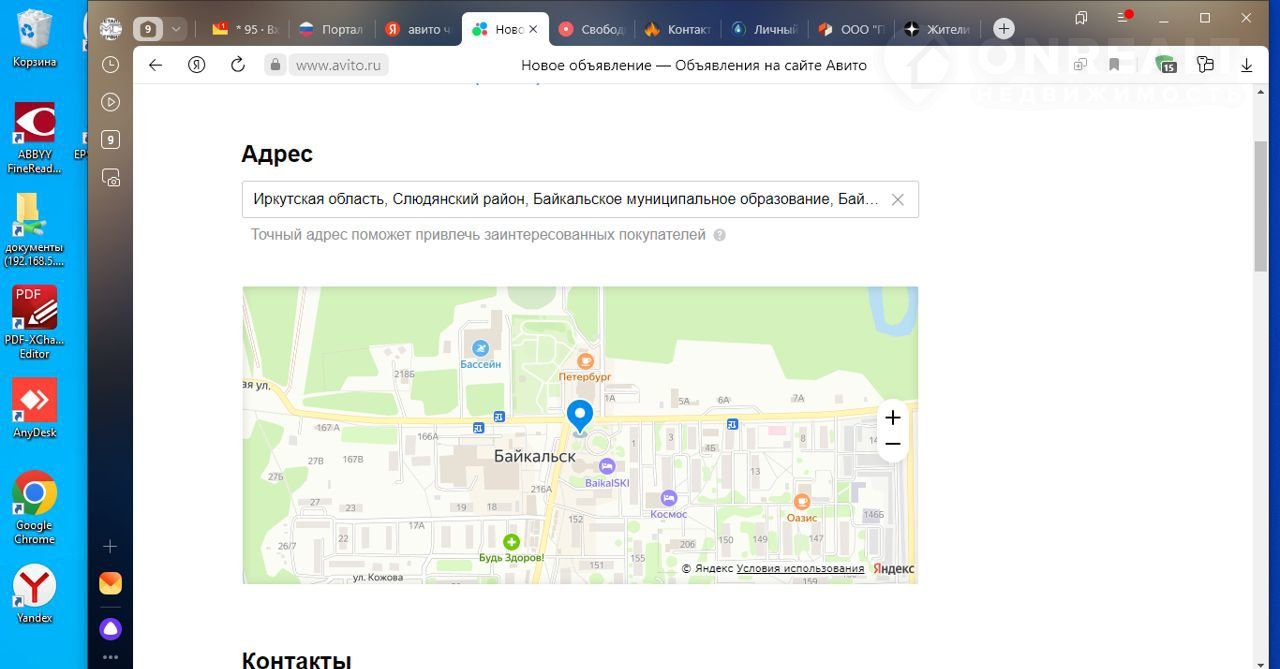Open the help tooltip beside the address hint

tap(719, 236)
